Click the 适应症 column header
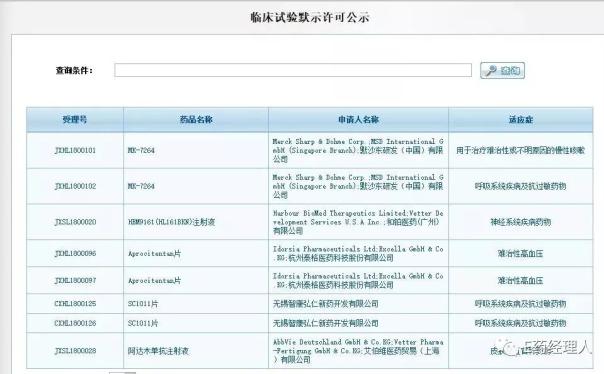 coord(521,120)
